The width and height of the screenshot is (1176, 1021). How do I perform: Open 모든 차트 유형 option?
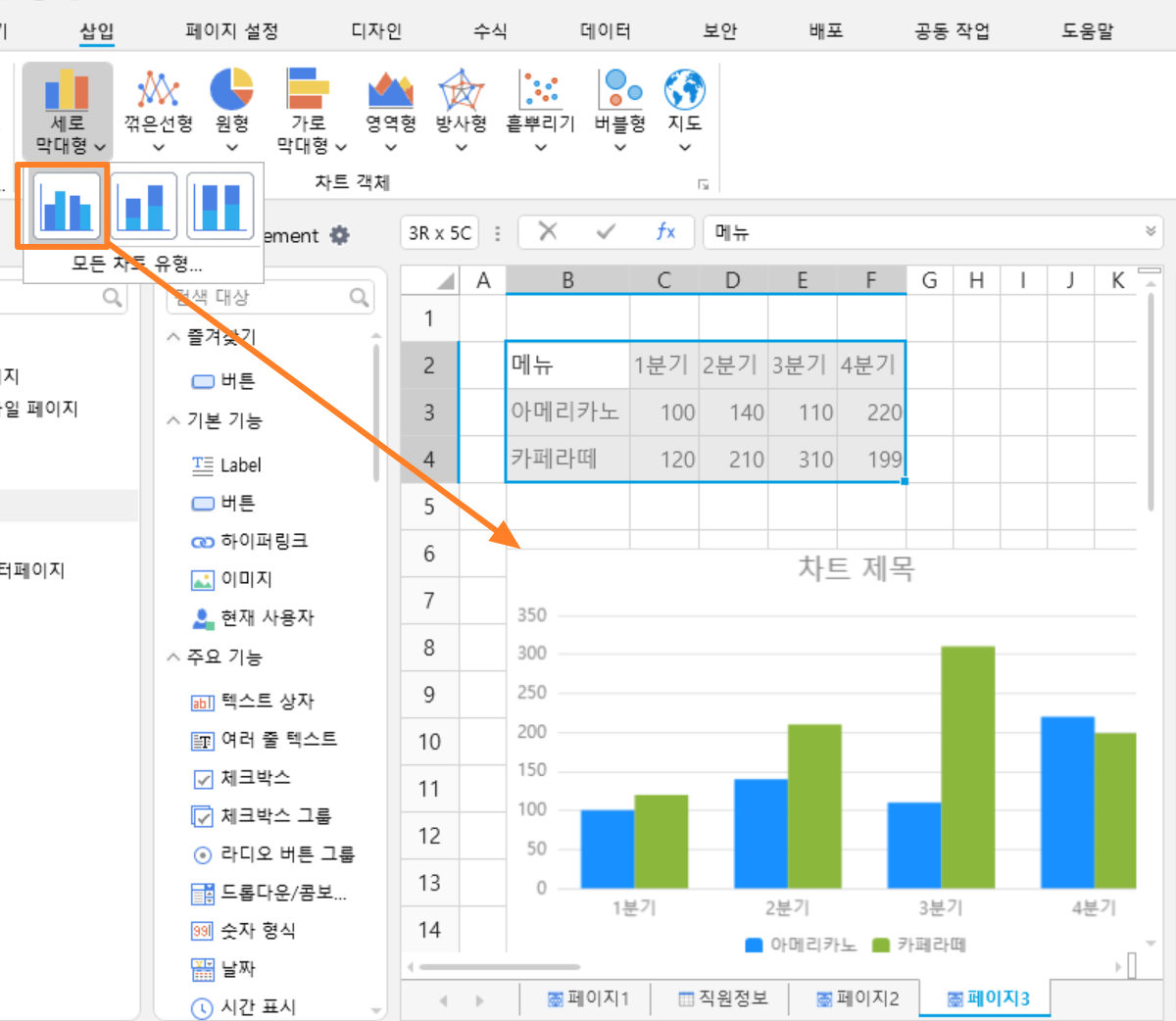[x=137, y=264]
